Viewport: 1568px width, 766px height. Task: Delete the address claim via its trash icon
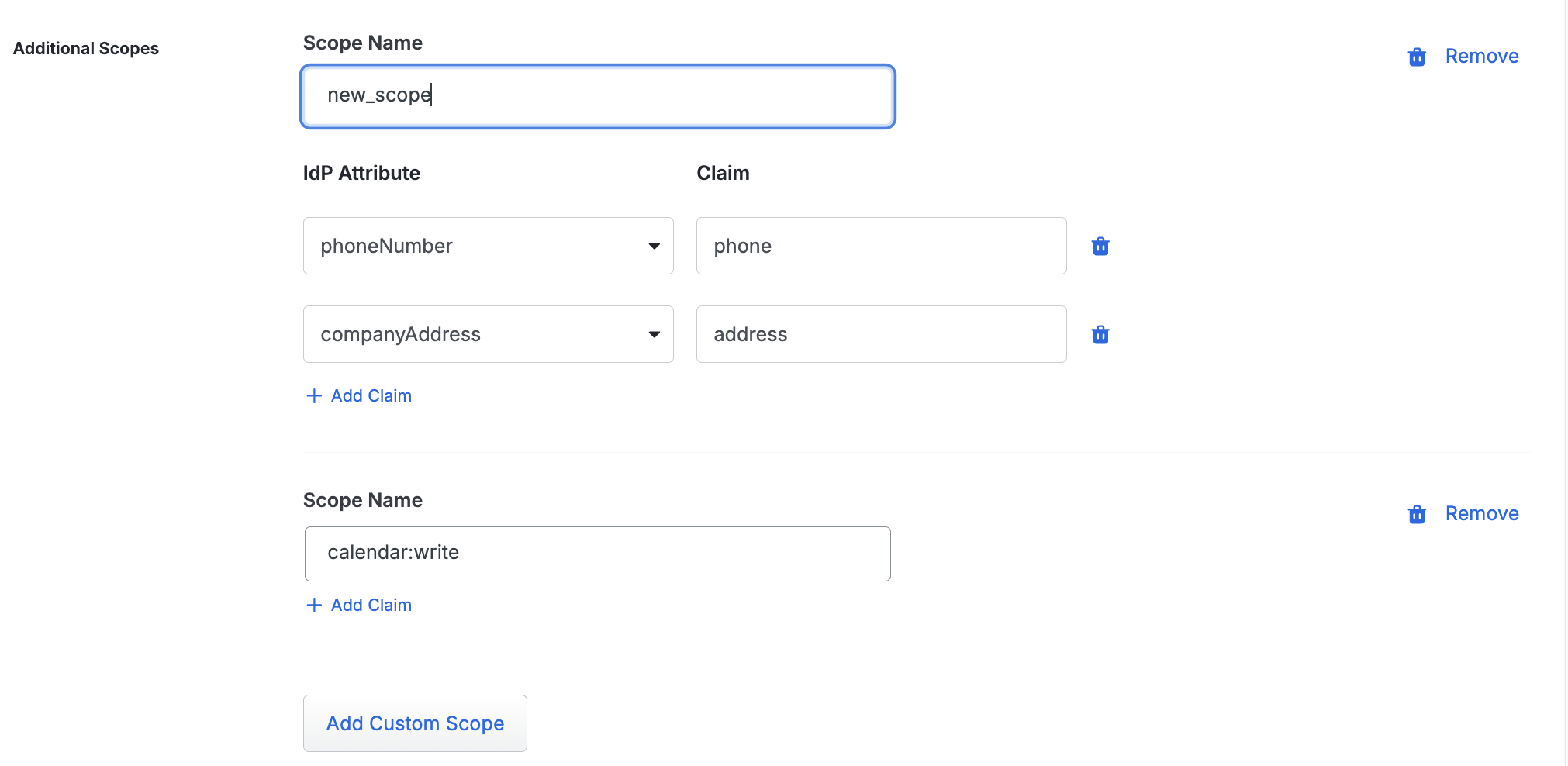tap(1100, 334)
